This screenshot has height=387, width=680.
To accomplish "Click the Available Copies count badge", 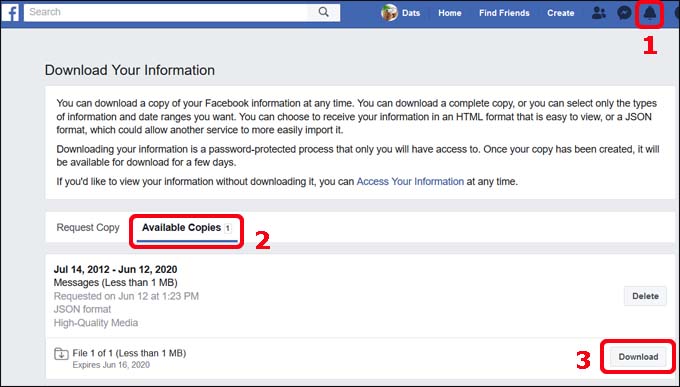I will [x=228, y=228].
